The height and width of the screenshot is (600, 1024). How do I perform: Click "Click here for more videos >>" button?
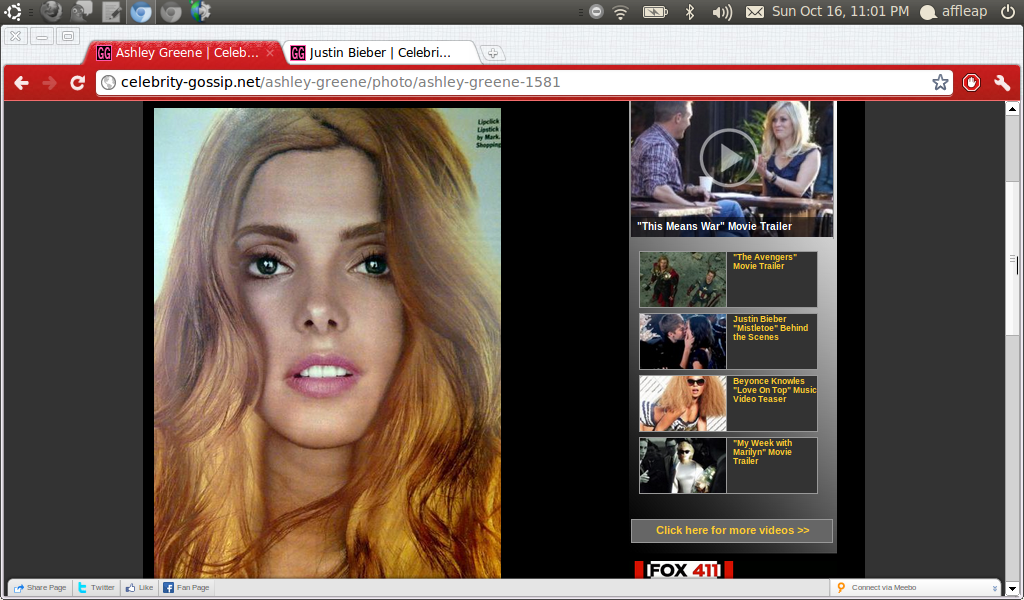[732, 530]
